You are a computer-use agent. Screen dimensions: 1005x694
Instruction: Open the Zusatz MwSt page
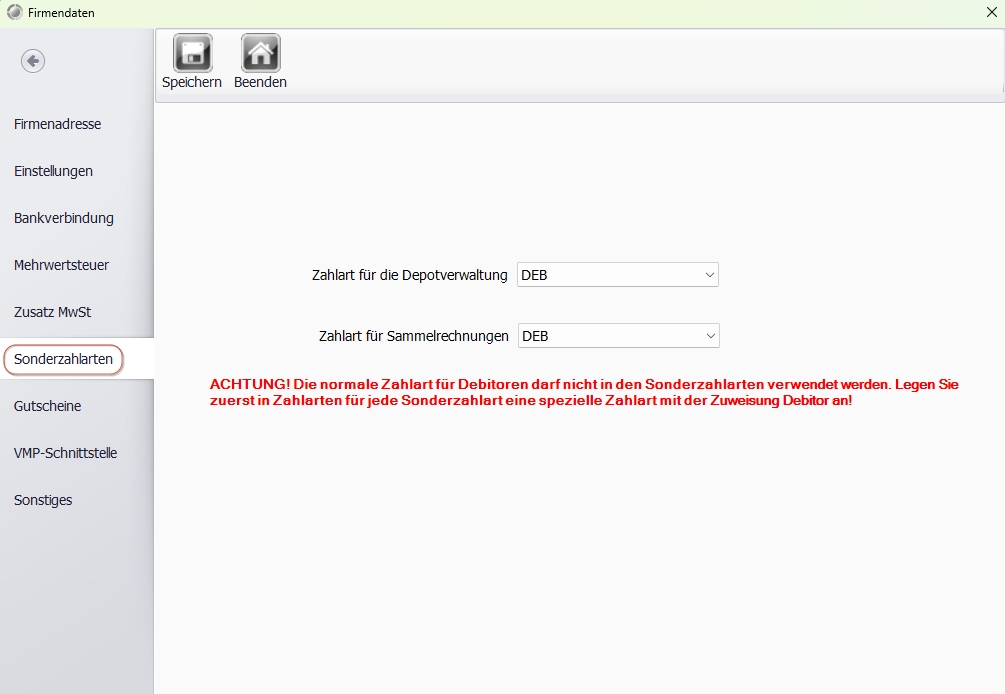click(52, 312)
